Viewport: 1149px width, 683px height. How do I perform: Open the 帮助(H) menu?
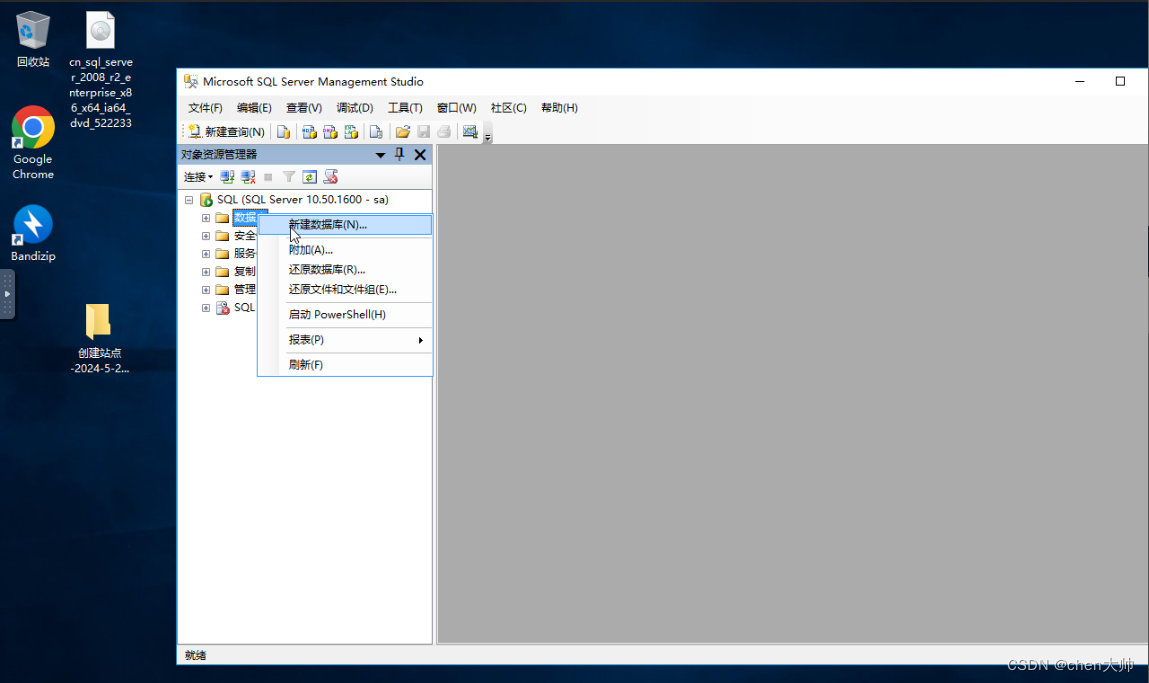coord(559,108)
